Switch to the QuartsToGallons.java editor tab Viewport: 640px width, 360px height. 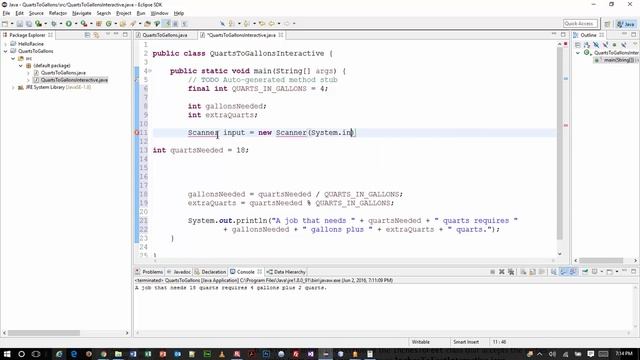[x=165, y=35]
